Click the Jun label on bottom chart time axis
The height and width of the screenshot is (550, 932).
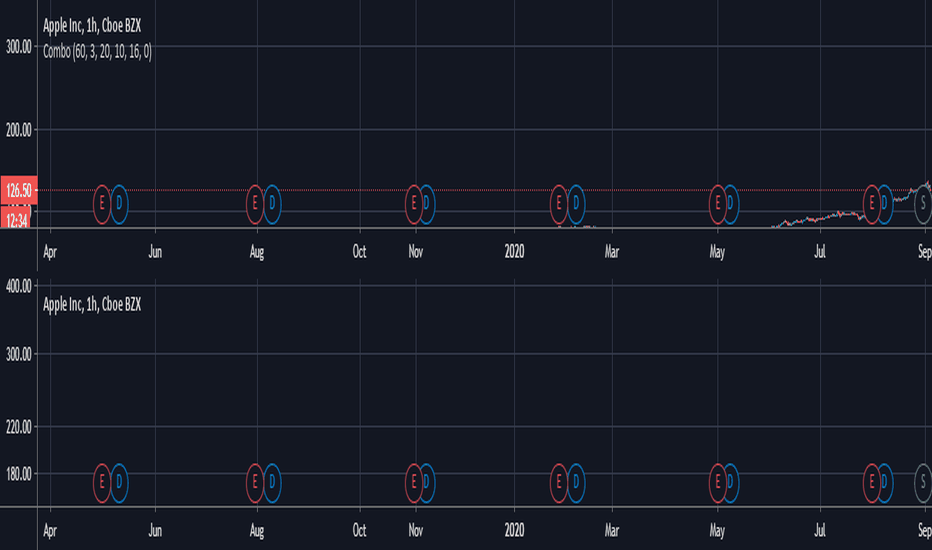tap(155, 530)
